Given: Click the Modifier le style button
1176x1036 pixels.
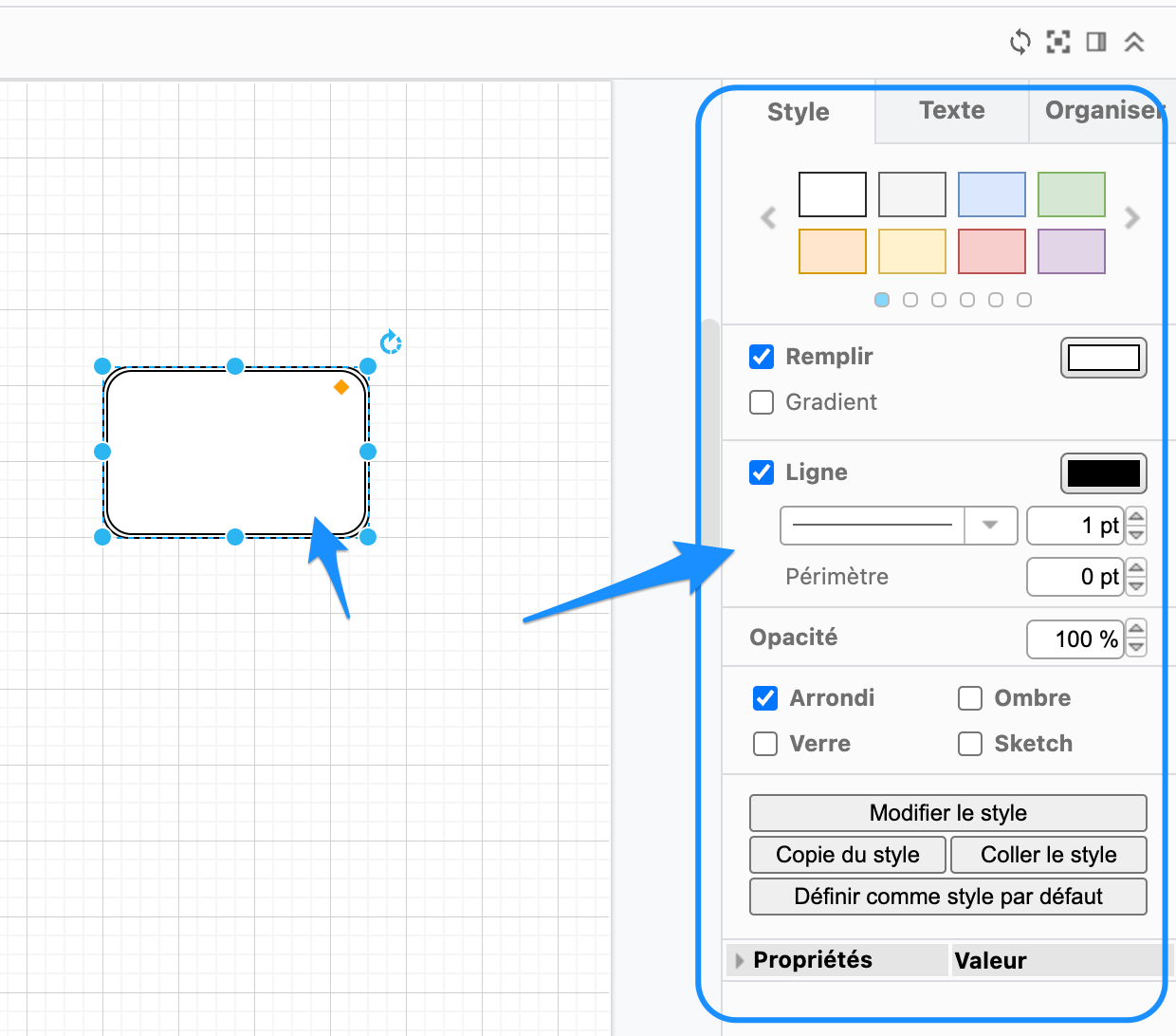Looking at the screenshot, I should point(948,813).
